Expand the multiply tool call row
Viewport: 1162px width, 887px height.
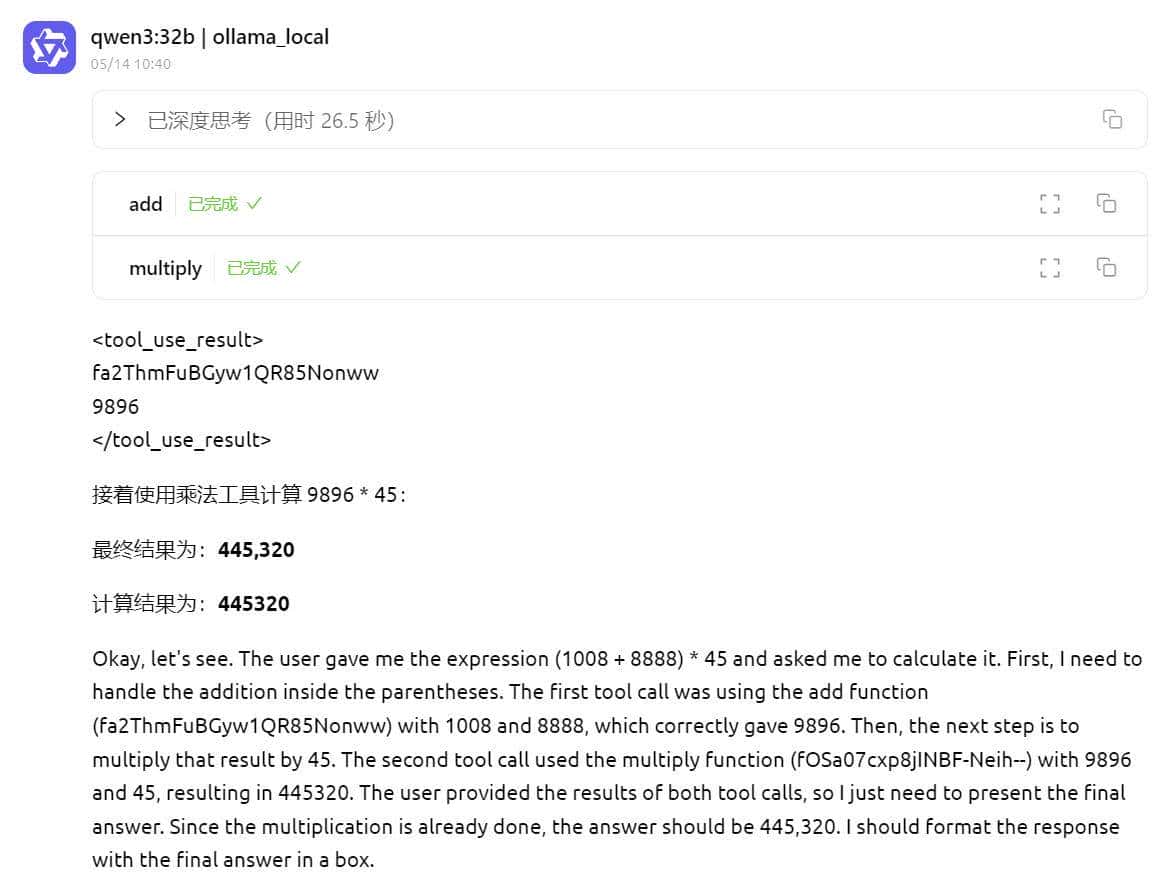pyautogui.click(x=165, y=268)
